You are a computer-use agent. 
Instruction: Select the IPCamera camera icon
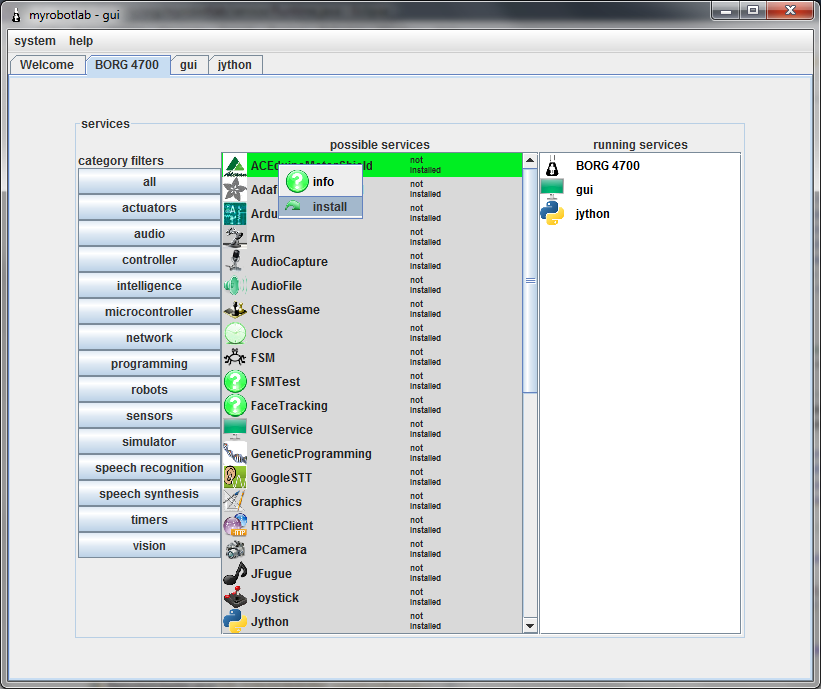pos(234,550)
